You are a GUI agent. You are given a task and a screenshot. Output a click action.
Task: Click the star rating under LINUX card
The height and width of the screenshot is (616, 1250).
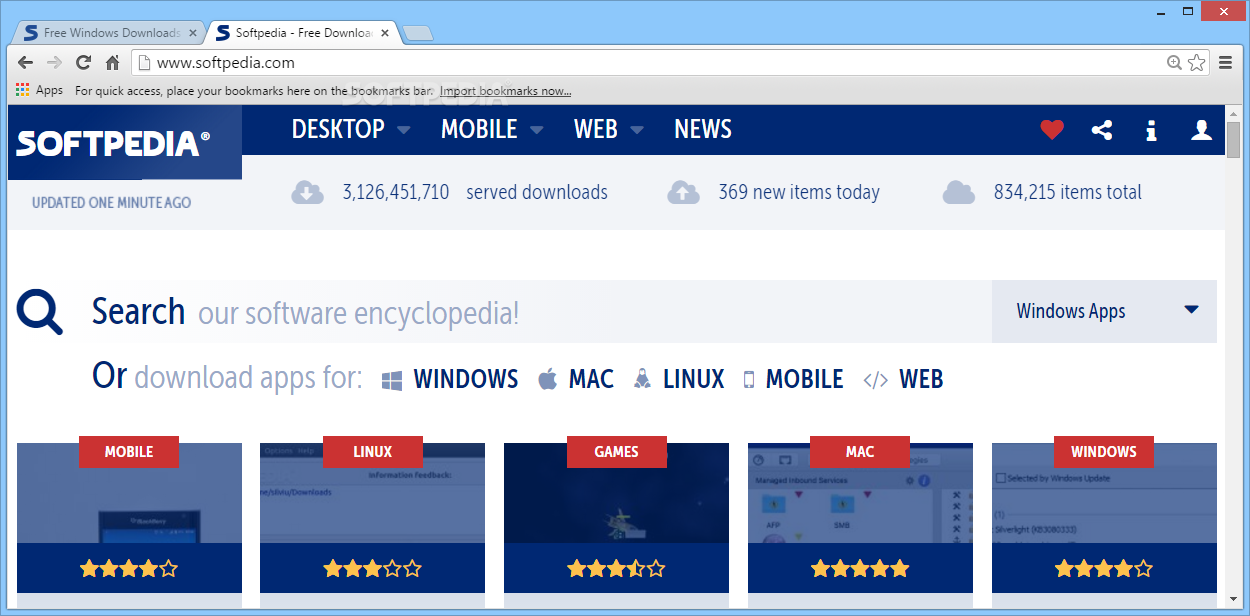coord(372,569)
